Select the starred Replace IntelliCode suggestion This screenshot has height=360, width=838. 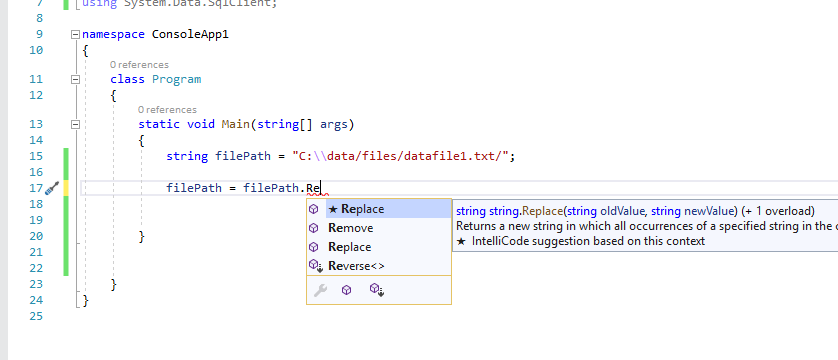(x=388, y=209)
